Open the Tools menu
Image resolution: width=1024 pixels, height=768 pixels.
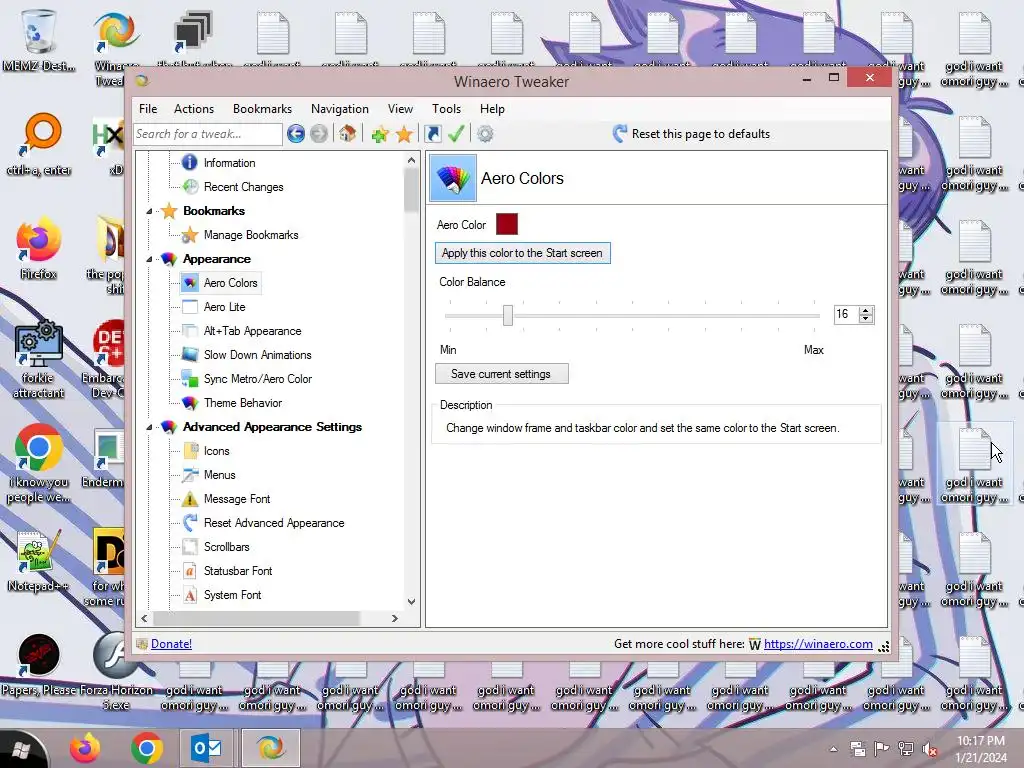[x=446, y=109]
